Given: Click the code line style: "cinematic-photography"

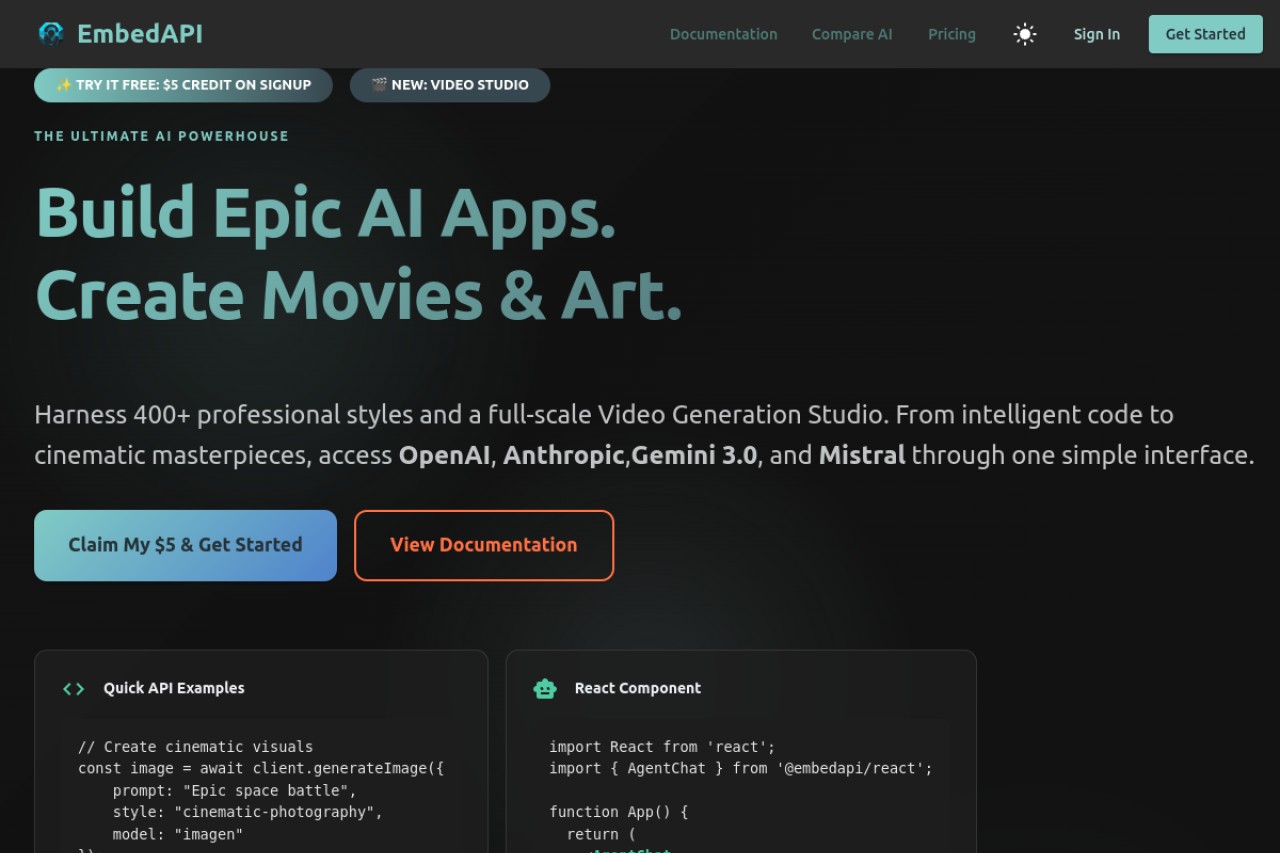Looking at the screenshot, I should point(247,812).
